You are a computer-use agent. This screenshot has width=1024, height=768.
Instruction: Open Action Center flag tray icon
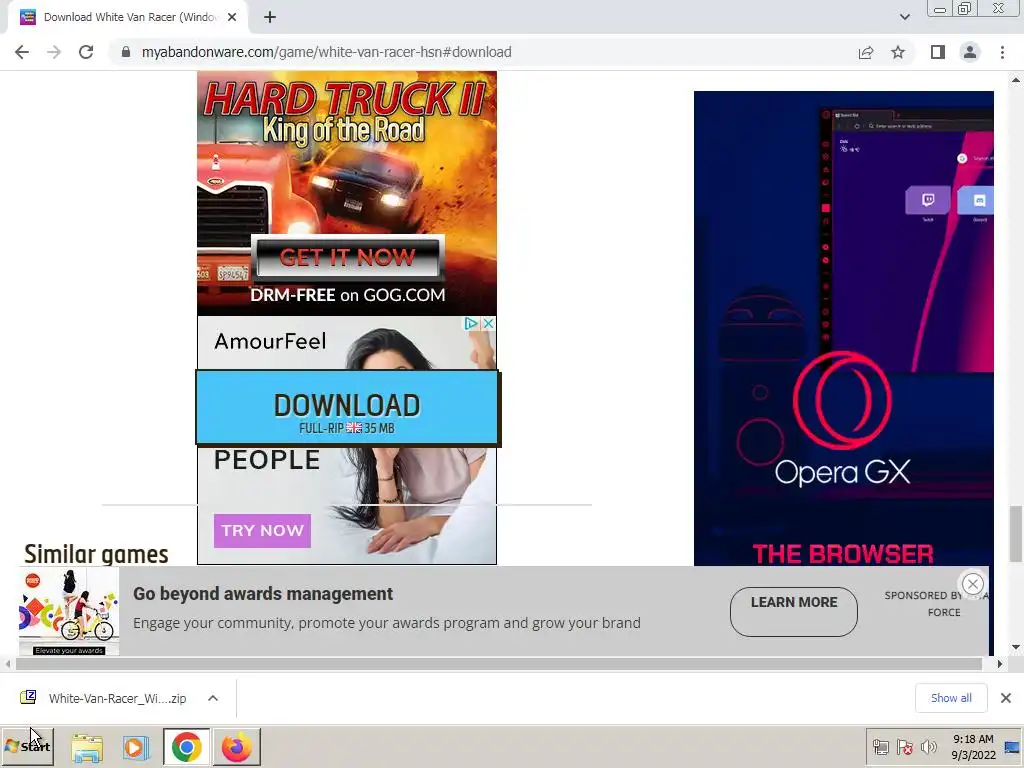click(904, 747)
